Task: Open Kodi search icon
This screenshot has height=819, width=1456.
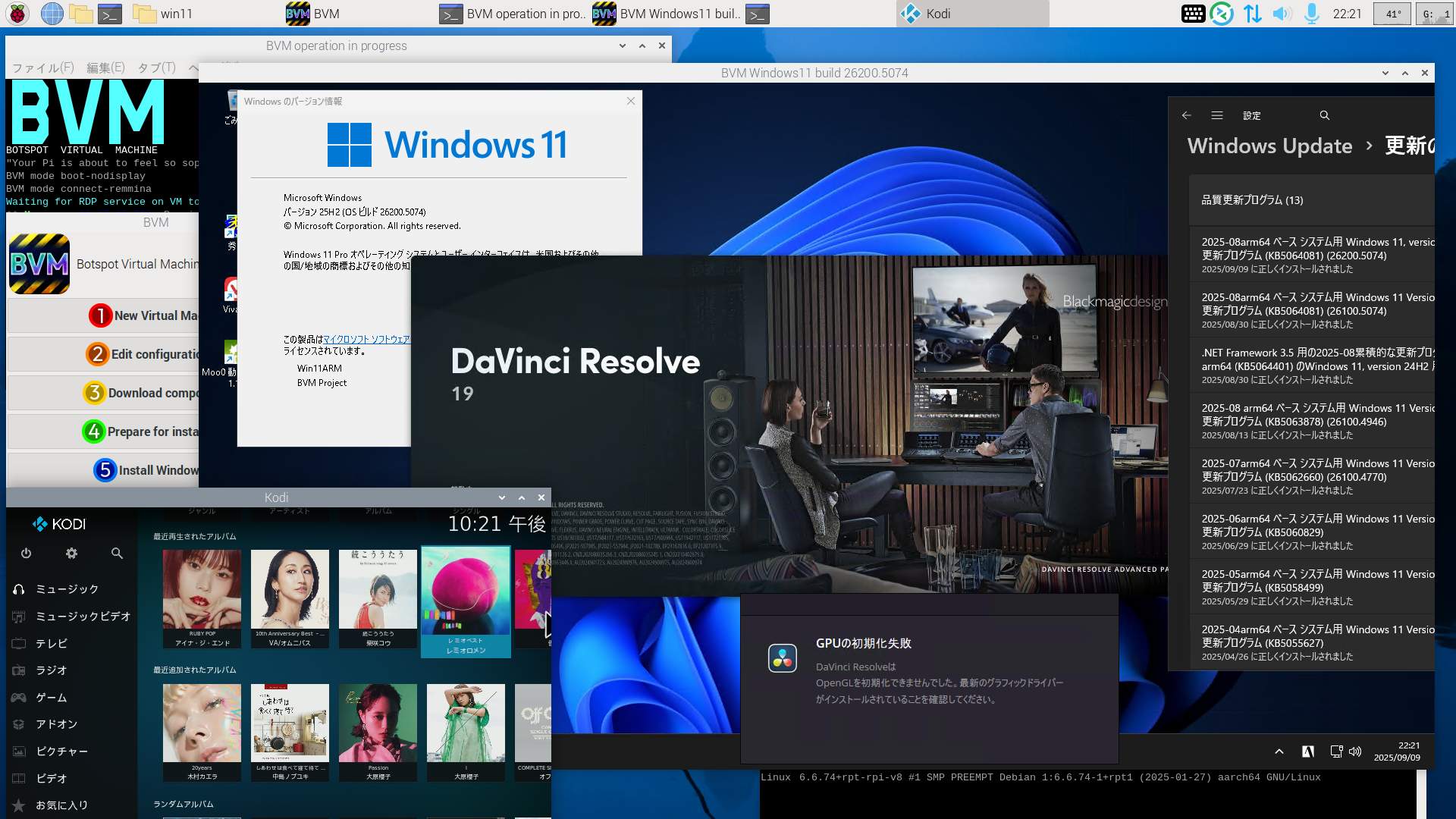Action: point(117,554)
